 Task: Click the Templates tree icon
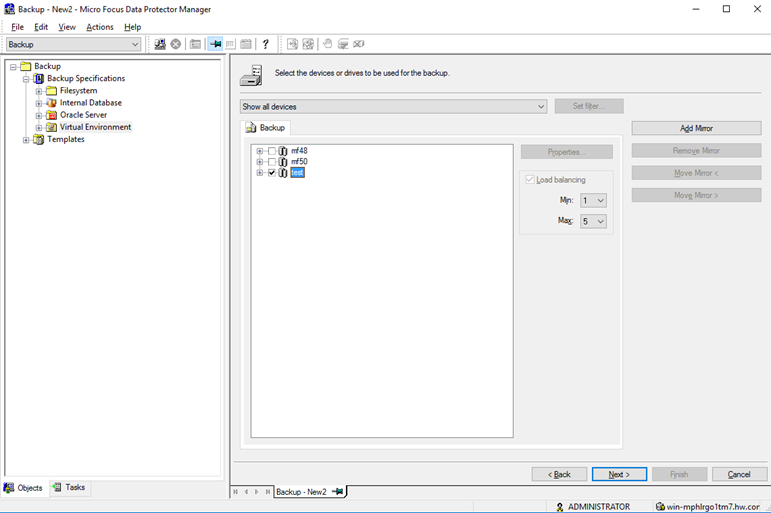(x=38, y=140)
